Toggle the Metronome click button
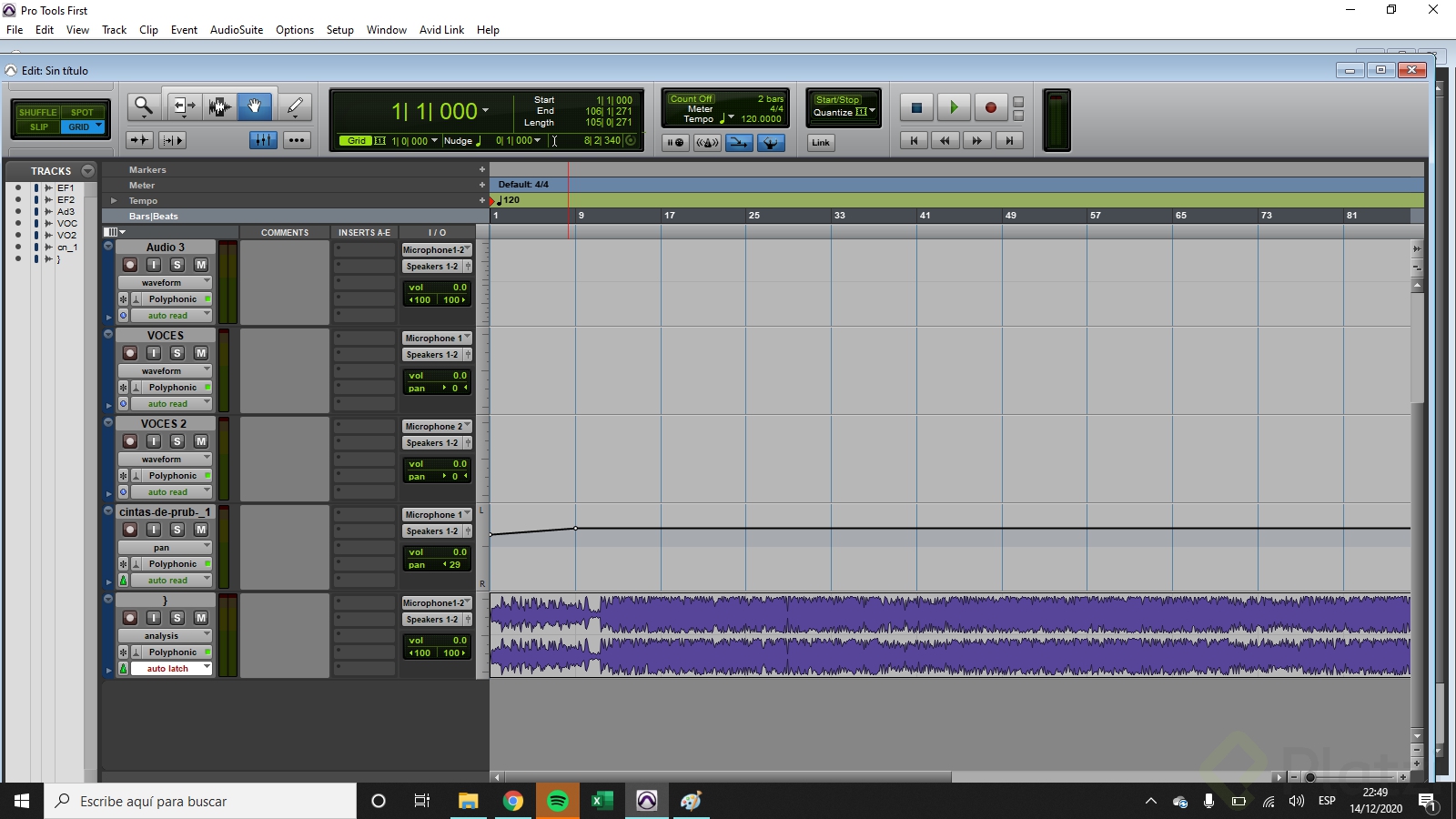The image size is (1456, 819). coord(707,142)
